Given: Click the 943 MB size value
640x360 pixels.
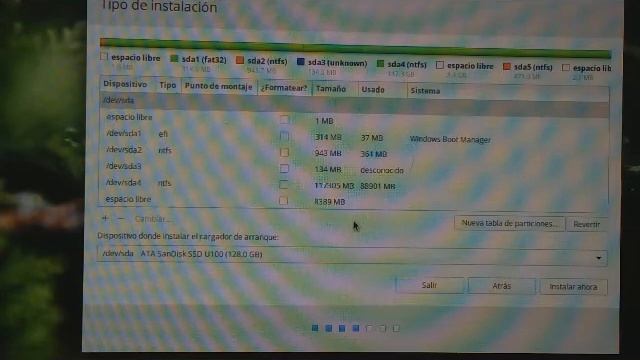Looking at the screenshot, I should pyautogui.click(x=328, y=153).
